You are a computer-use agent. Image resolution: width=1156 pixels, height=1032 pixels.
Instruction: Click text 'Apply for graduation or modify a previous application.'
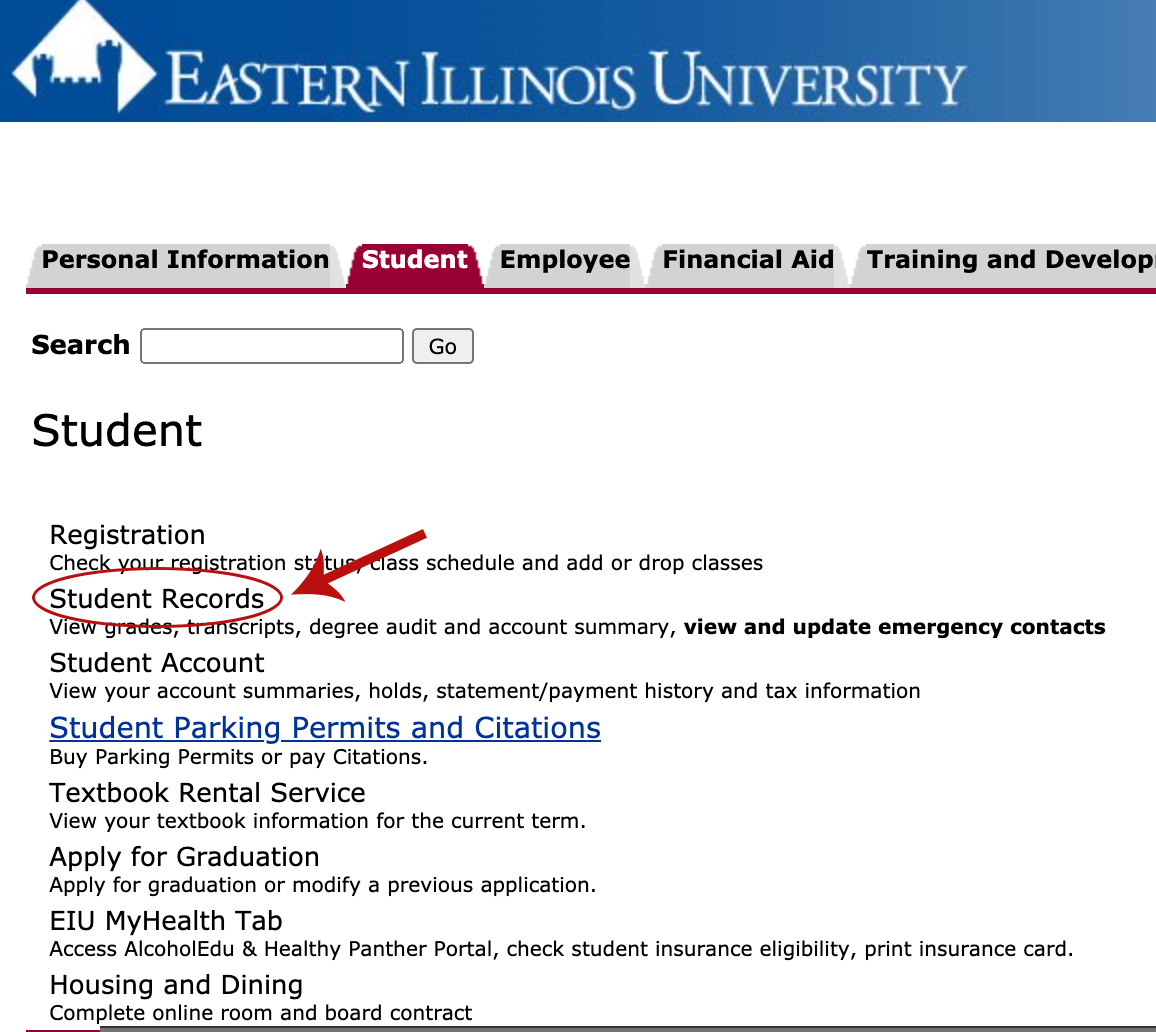tap(323, 885)
